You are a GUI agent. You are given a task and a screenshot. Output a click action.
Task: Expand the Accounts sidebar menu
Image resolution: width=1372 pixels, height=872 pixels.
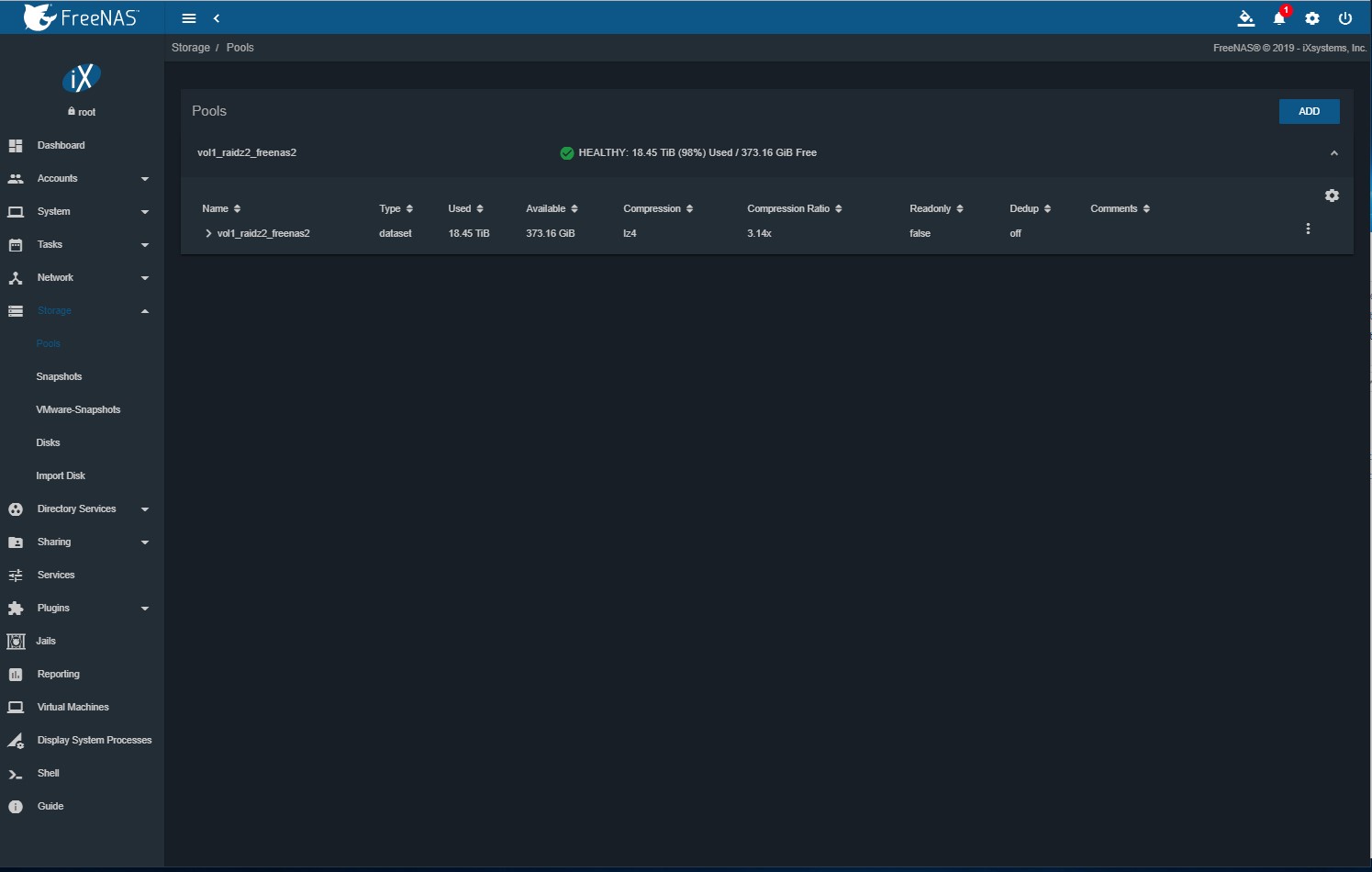[x=82, y=179]
